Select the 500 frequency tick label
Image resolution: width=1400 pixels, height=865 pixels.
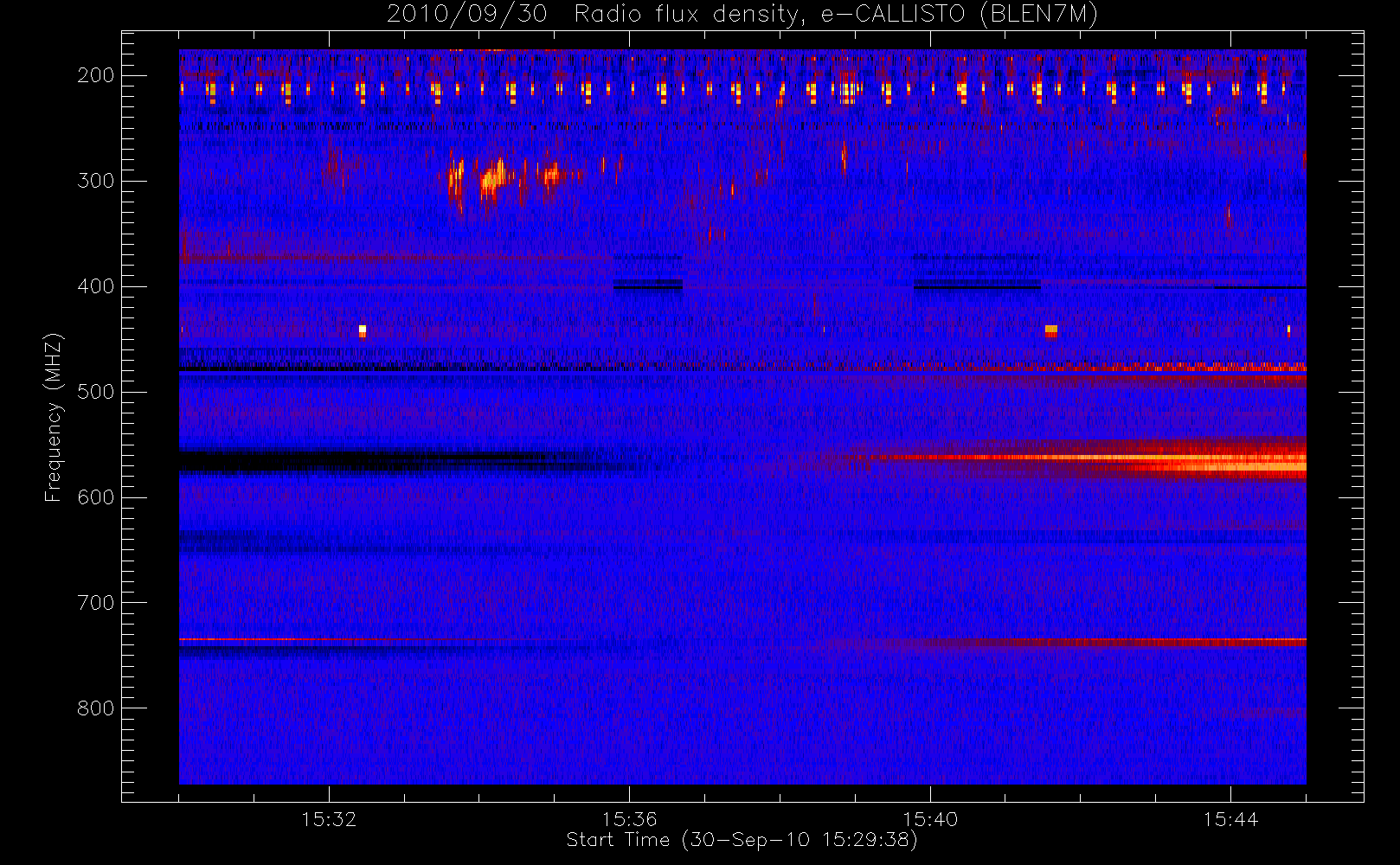pyautogui.click(x=96, y=392)
